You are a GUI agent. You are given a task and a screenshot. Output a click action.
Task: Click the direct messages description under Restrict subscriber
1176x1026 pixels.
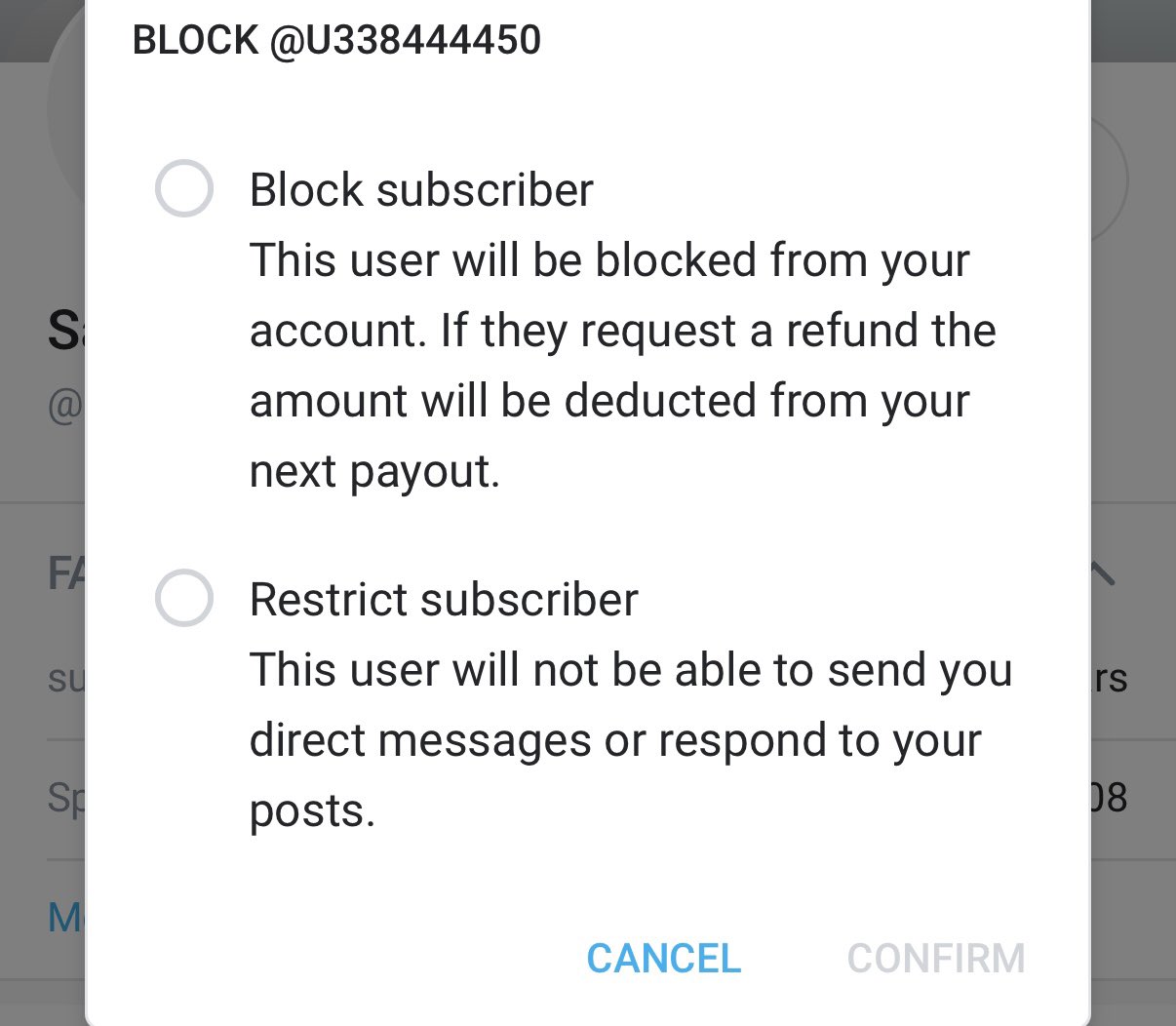coord(631,740)
